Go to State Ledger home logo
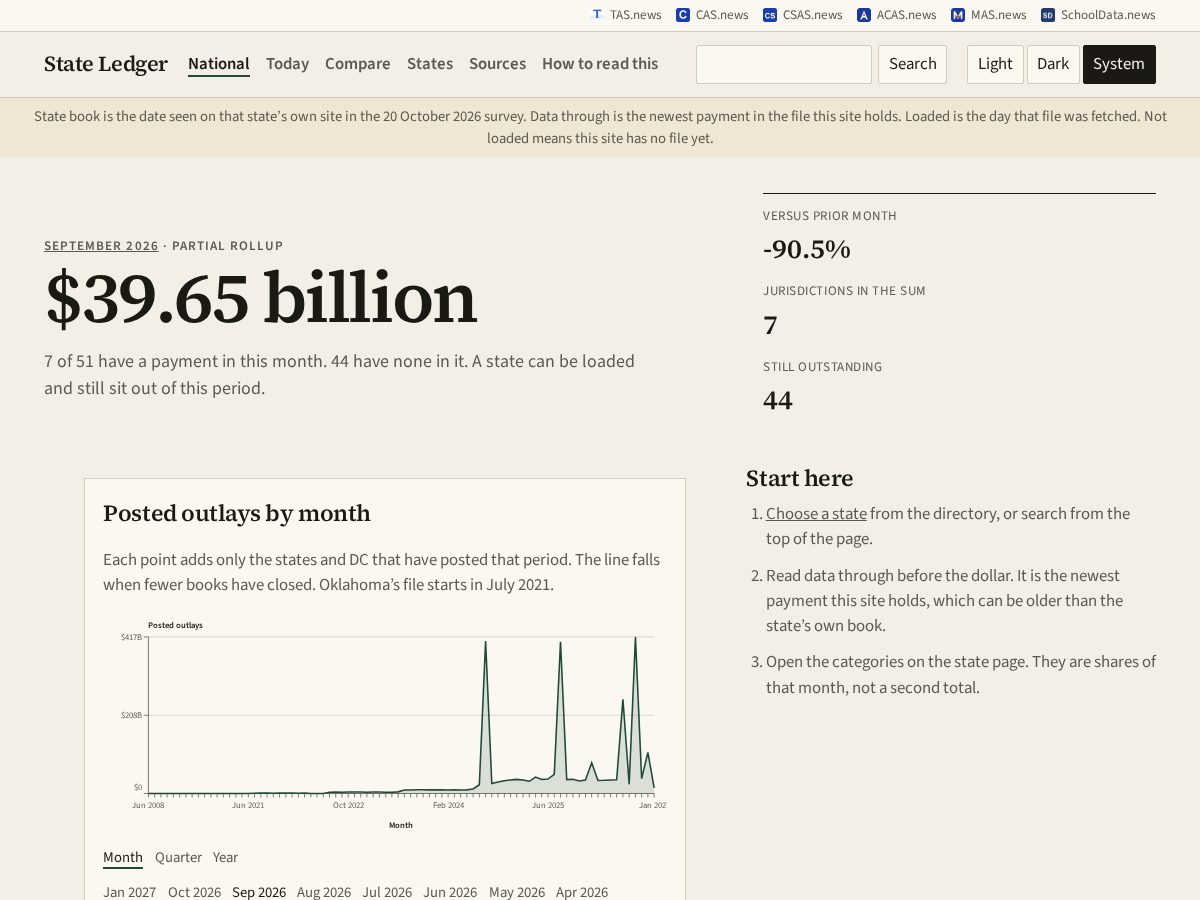Image resolution: width=1200 pixels, height=900 pixels. [106, 64]
